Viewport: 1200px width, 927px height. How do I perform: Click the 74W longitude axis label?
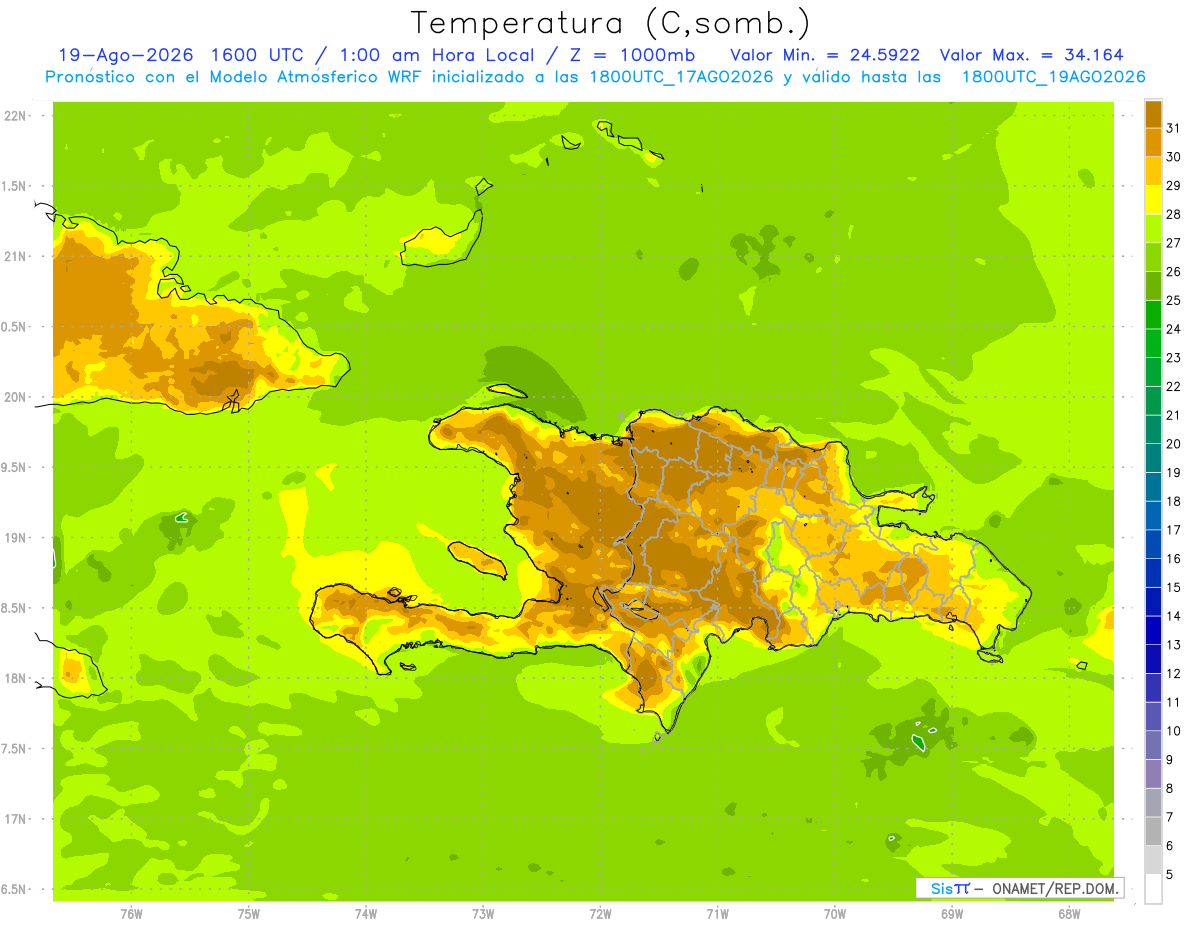coord(366,913)
